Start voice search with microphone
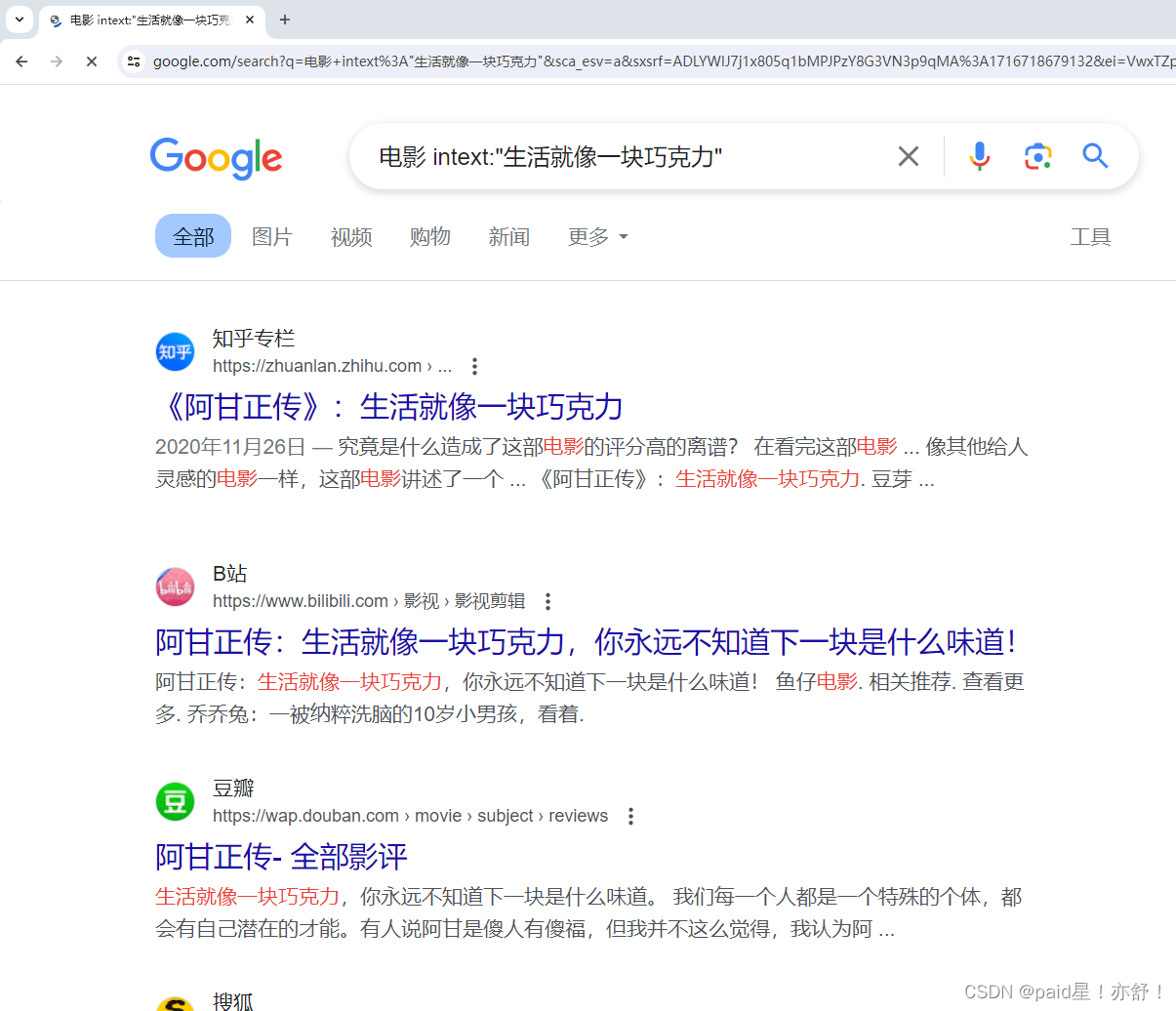 coord(980,156)
